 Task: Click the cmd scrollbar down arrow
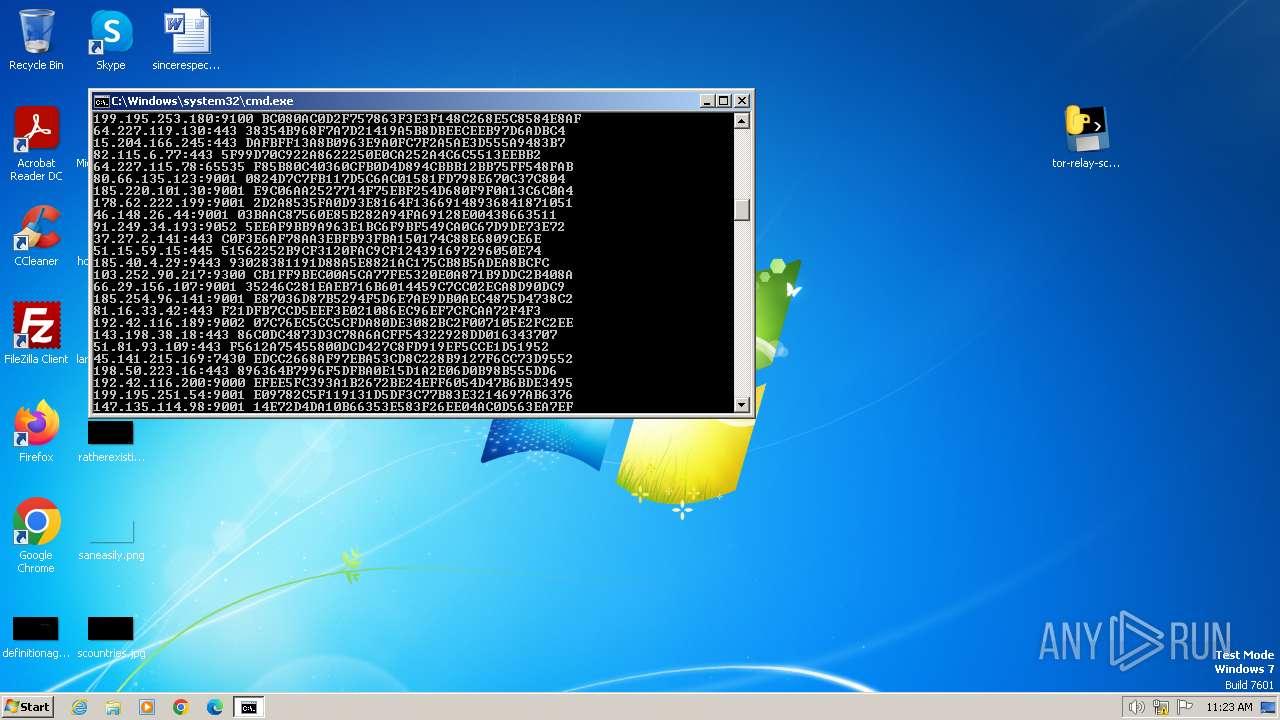(741, 405)
